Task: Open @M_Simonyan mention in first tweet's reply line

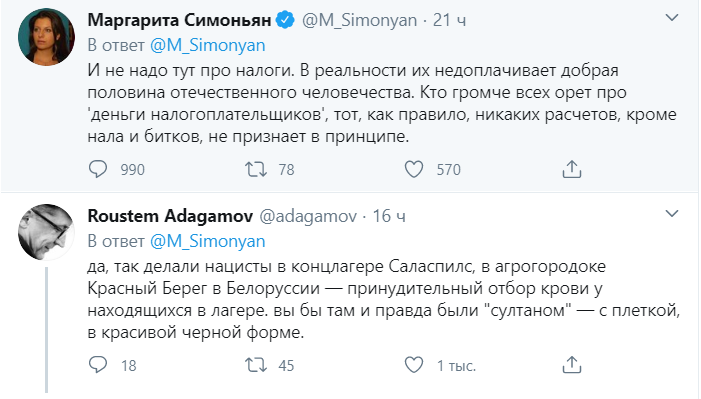Action: (207, 46)
